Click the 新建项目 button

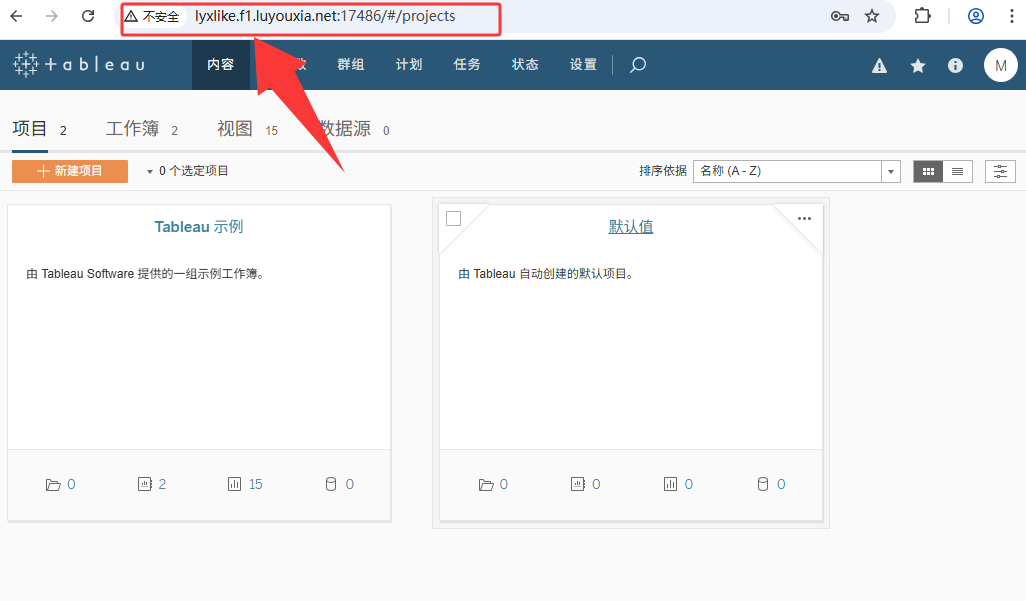point(70,172)
